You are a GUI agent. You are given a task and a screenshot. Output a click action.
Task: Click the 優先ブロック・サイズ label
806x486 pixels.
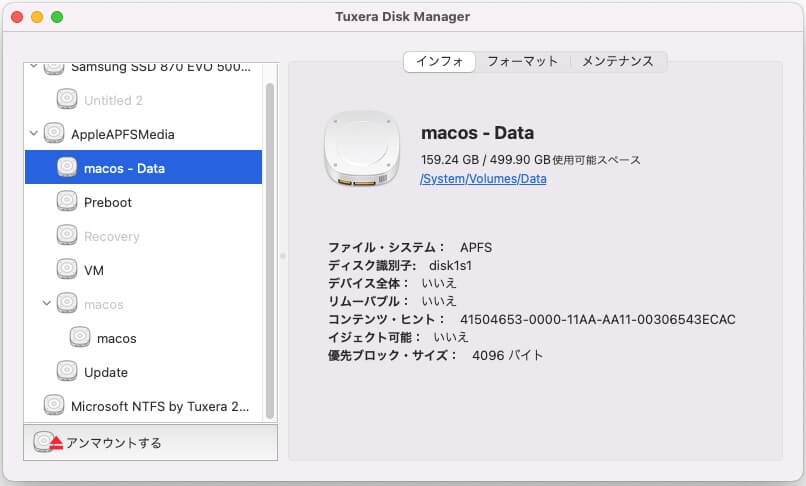393,355
